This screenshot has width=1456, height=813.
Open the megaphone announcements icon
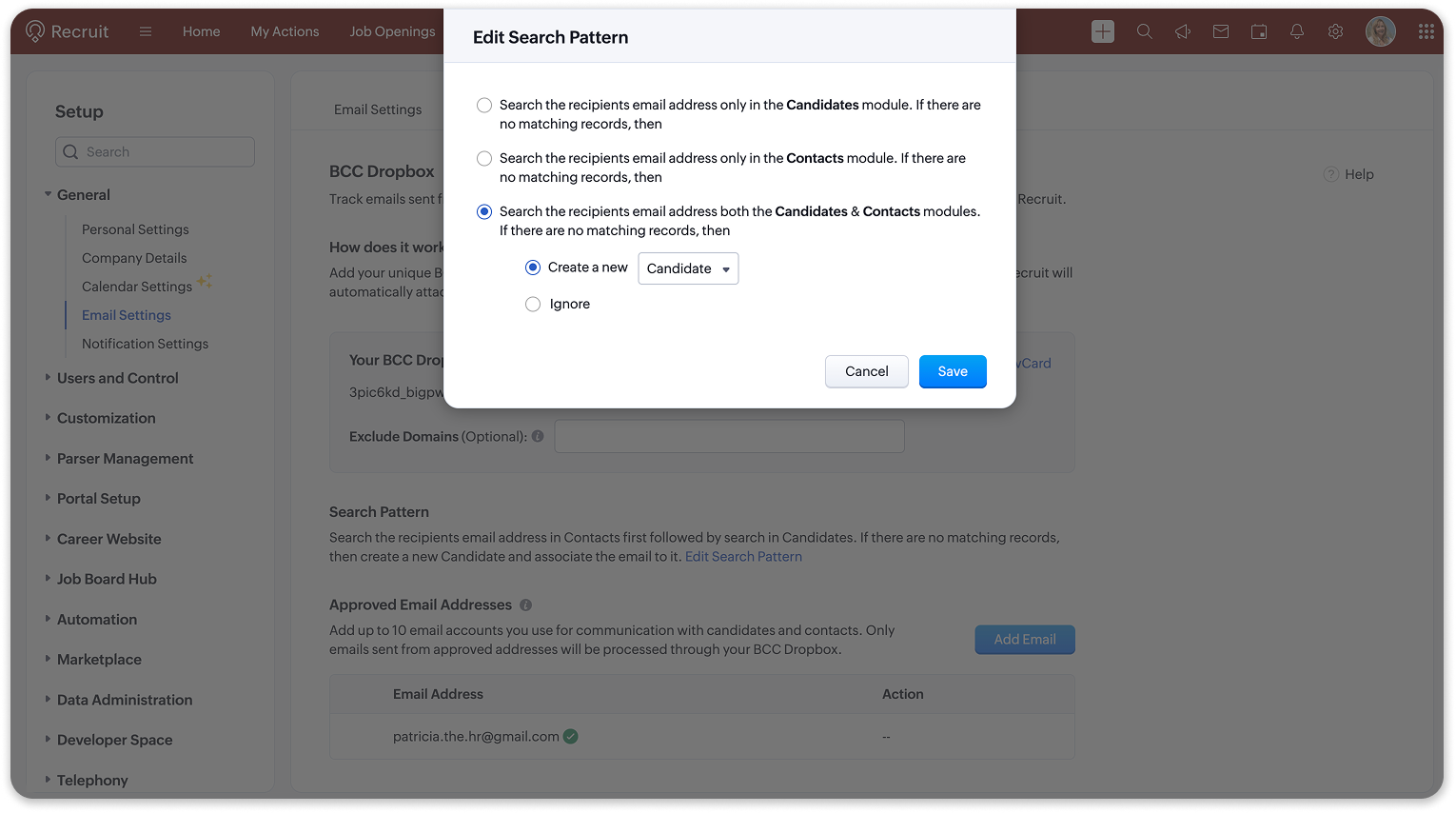coord(1183,31)
